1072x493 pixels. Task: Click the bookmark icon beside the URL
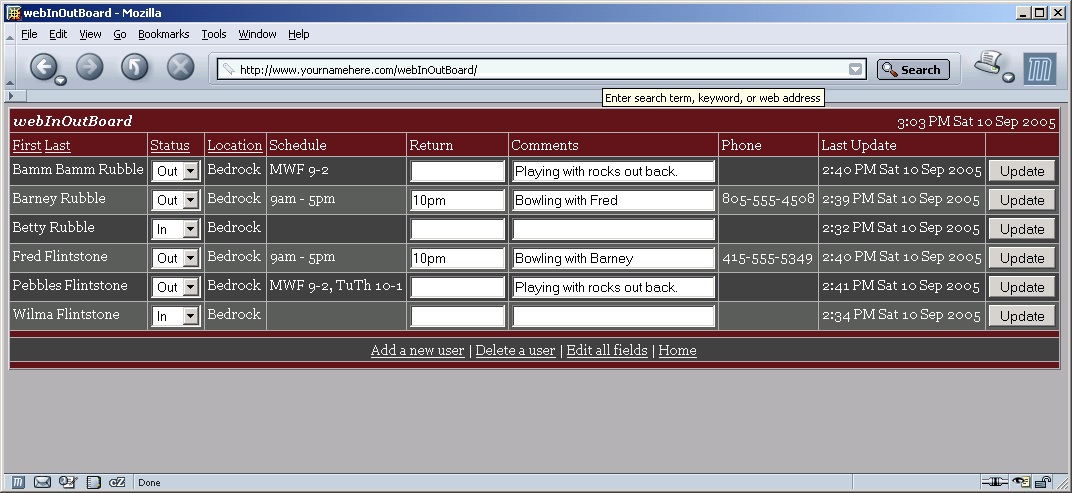click(228, 69)
